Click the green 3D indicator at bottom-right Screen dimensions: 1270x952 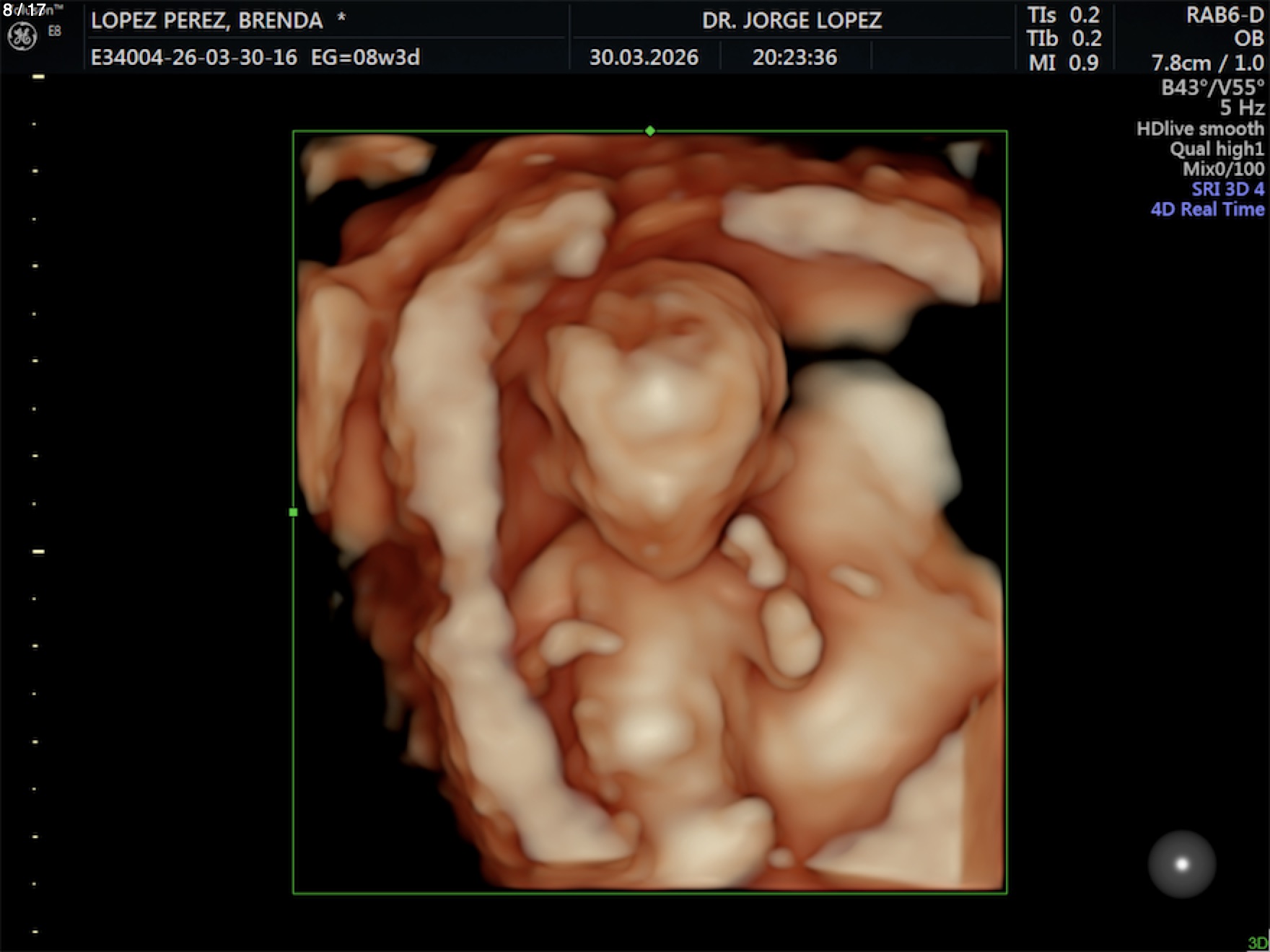coord(1257,943)
